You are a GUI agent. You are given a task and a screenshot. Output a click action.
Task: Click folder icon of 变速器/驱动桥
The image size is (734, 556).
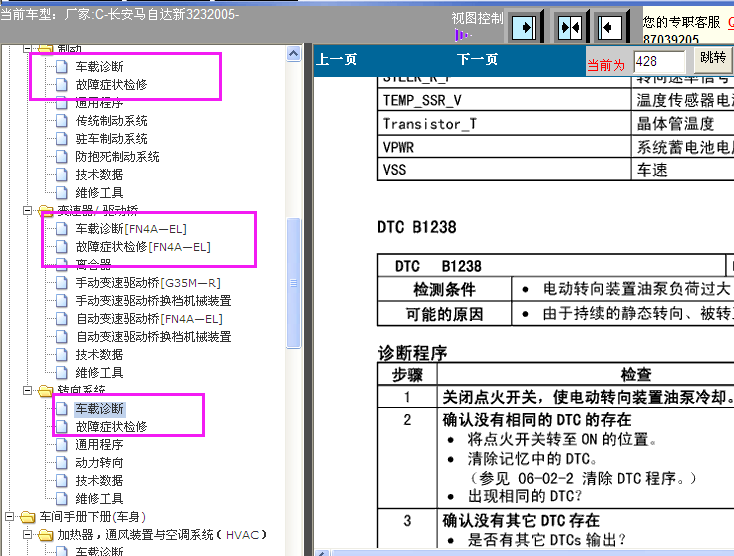(45, 211)
